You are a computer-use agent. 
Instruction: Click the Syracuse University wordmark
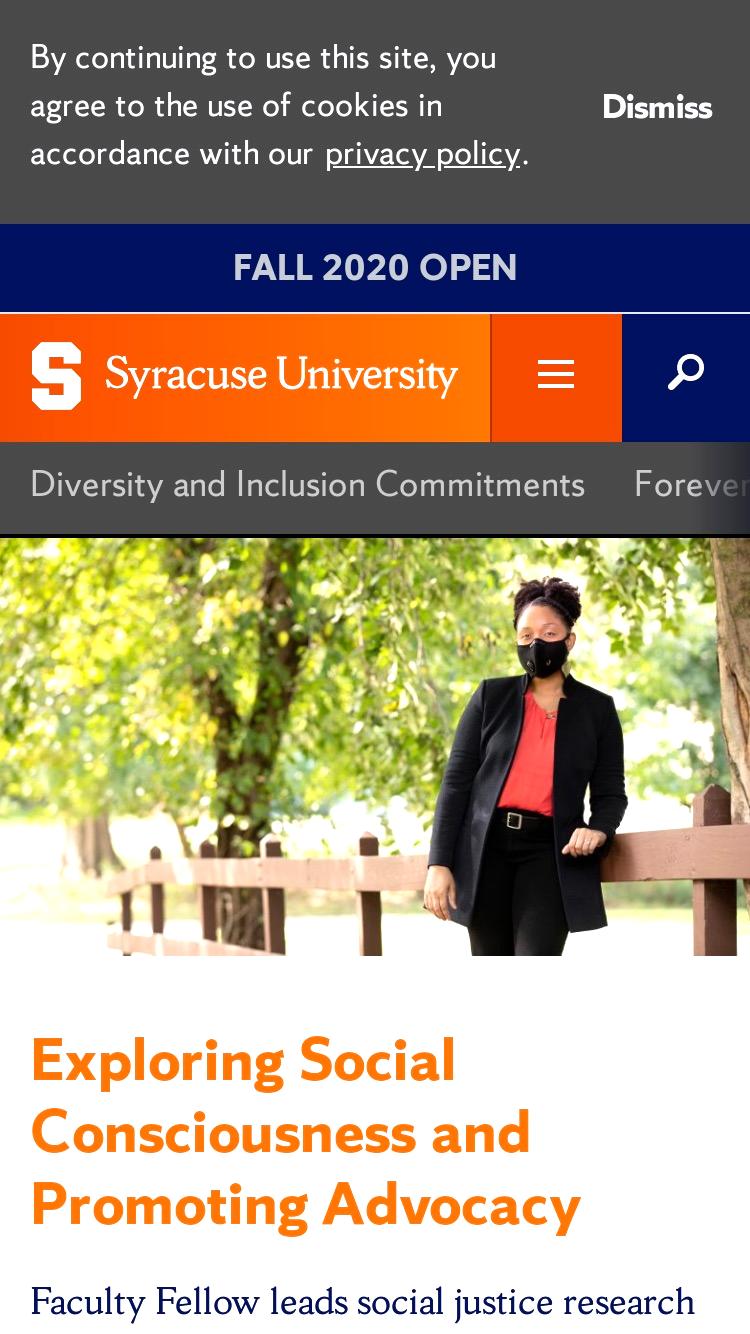(x=281, y=375)
